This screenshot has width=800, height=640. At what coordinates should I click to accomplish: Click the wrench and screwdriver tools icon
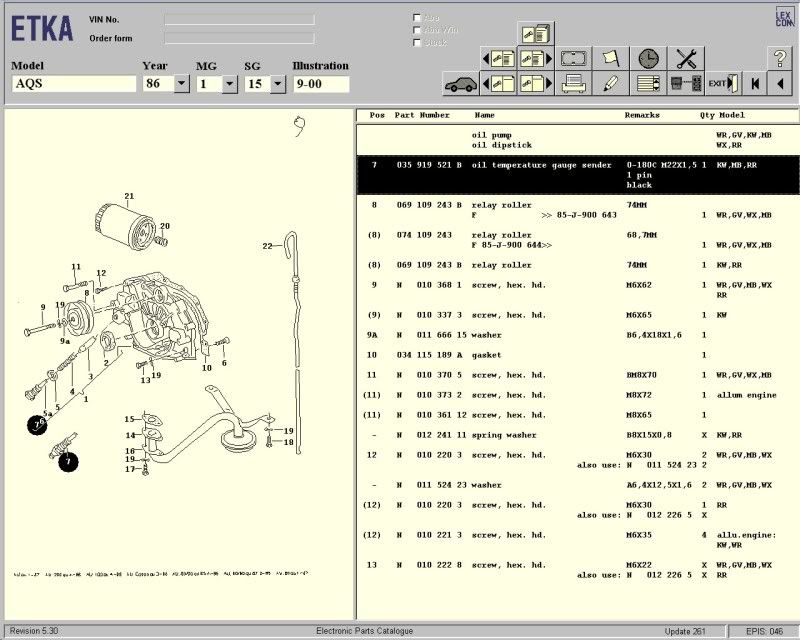(x=685, y=59)
